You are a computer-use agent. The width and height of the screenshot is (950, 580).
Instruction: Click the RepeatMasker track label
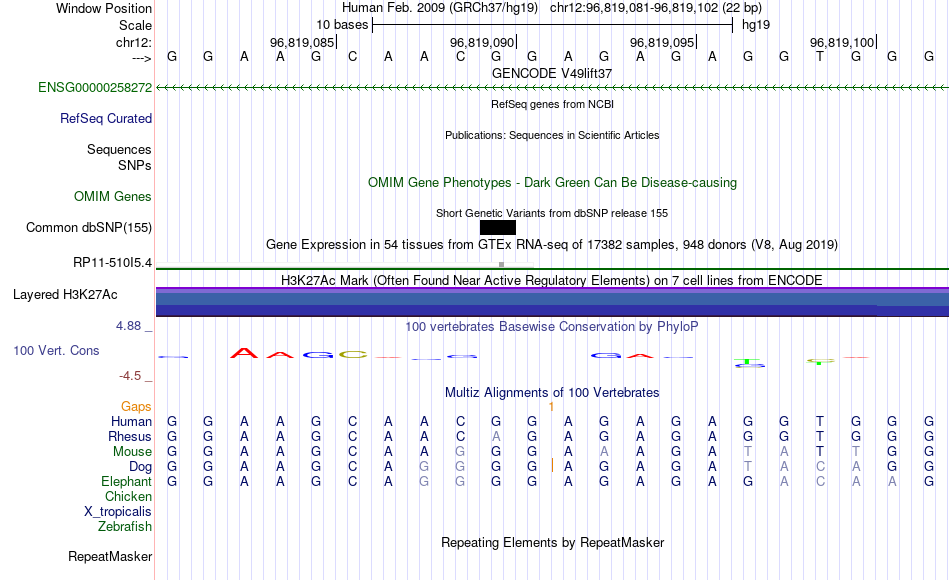click(x=110, y=556)
